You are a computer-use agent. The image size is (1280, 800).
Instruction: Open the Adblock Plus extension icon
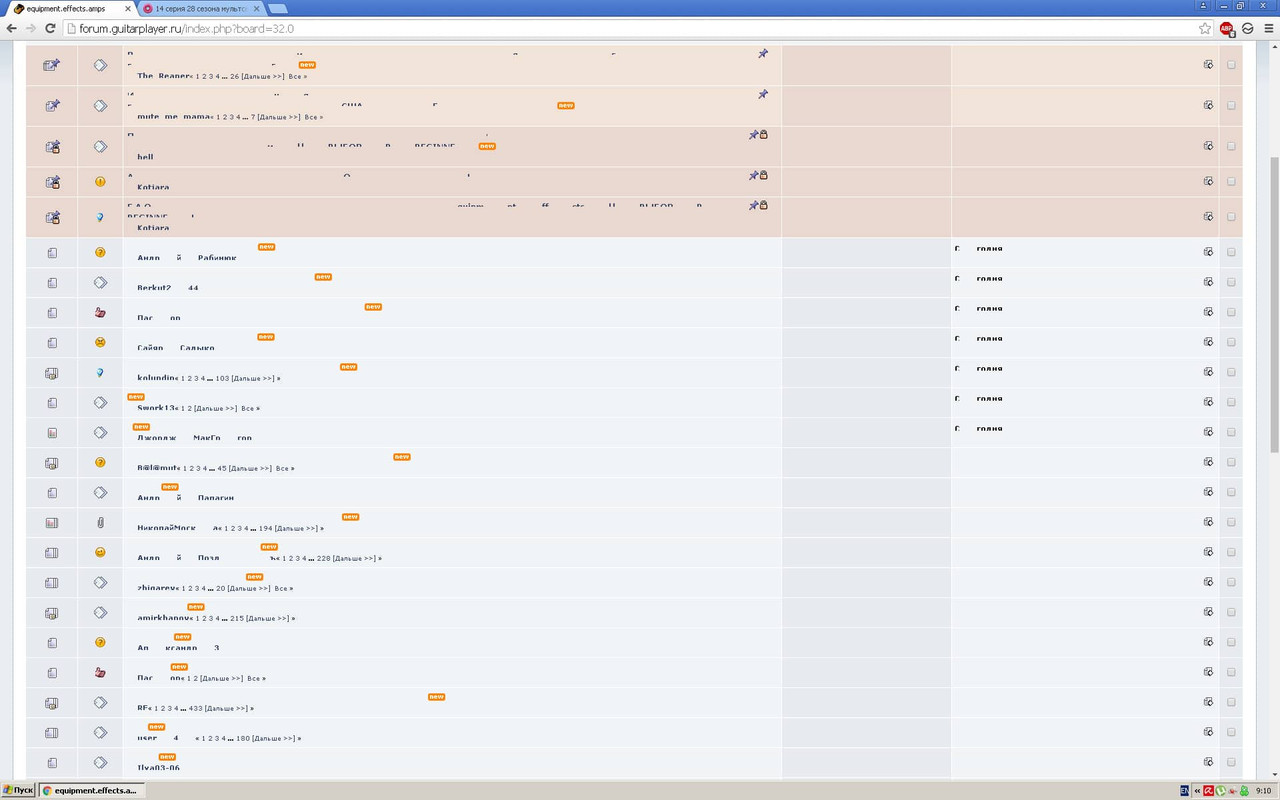(x=1227, y=29)
